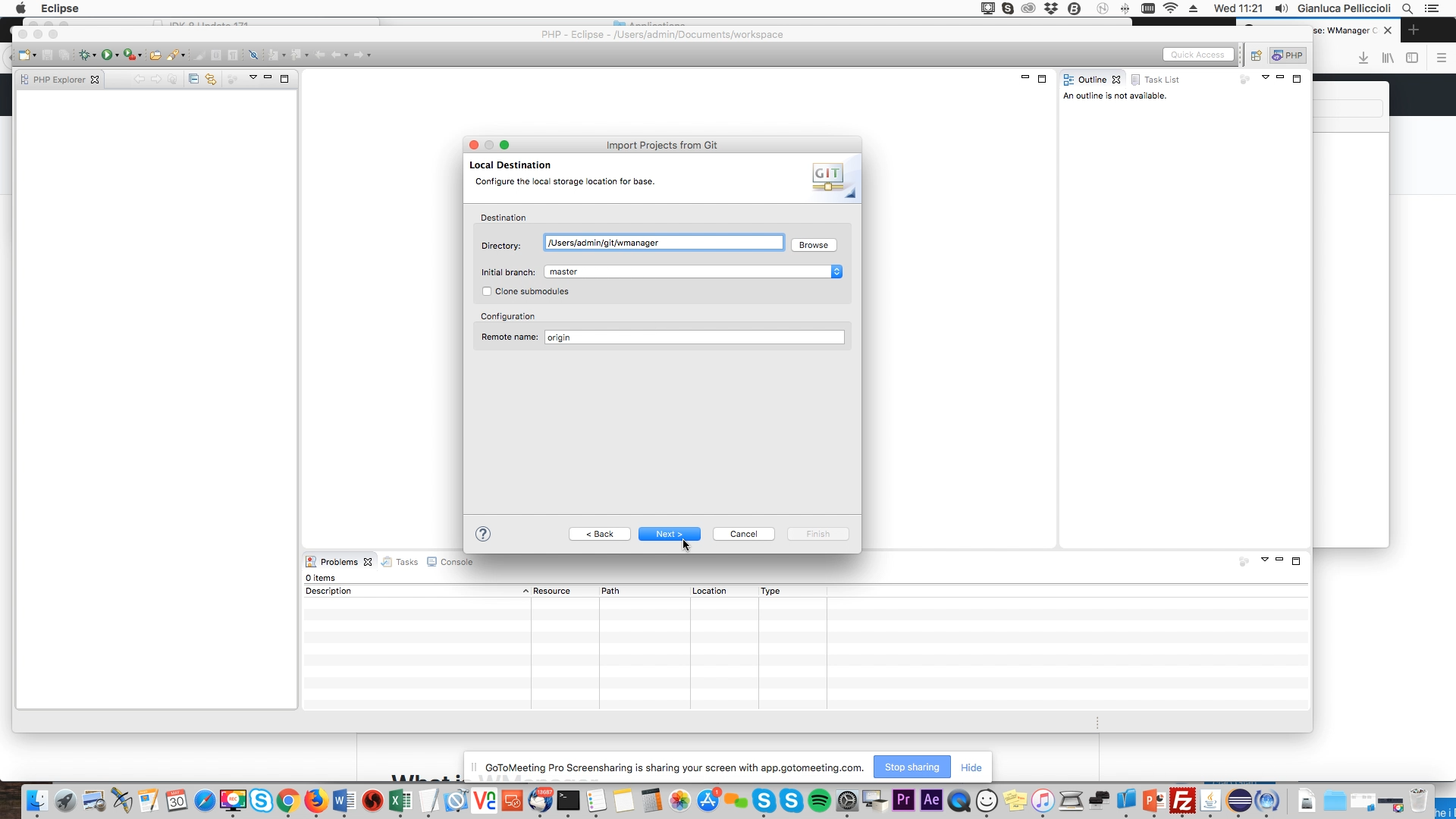The width and height of the screenshot is (1456, 819).
Task: Click Collapse All in PHP Explorer
Action: coord(193,79)
